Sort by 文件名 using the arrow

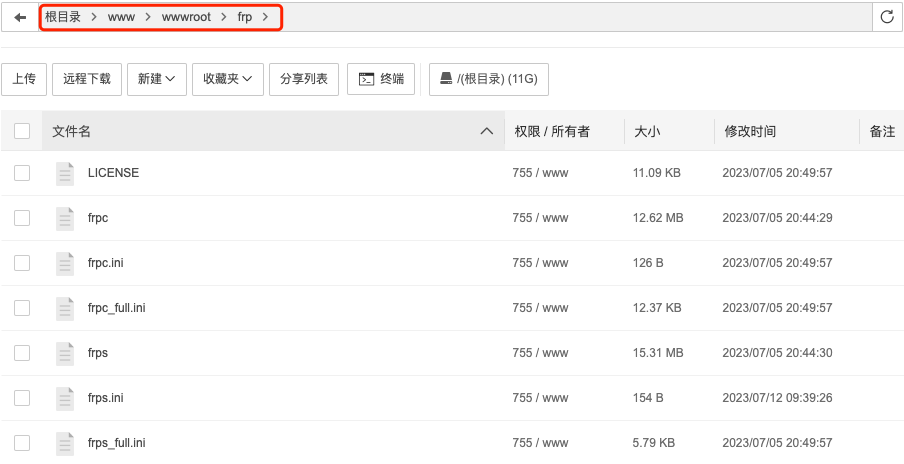[487, 131]
